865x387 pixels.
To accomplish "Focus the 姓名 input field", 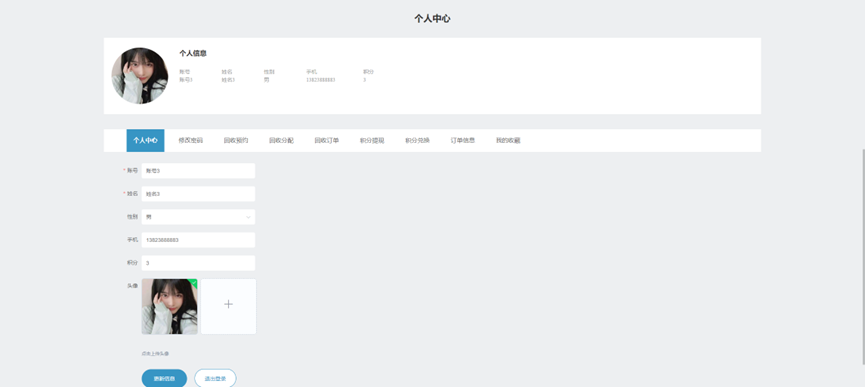I will (x=198, y=194).
